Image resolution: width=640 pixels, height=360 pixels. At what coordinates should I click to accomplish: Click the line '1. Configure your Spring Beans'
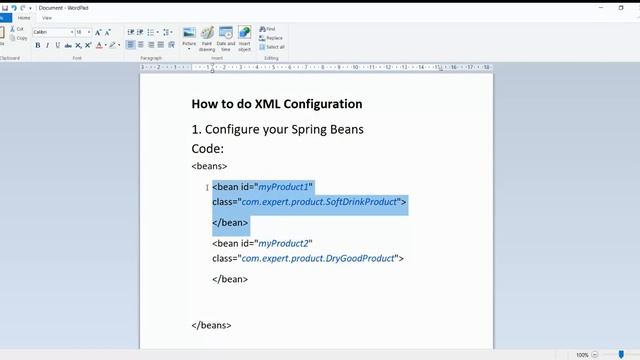coord(278,129)
